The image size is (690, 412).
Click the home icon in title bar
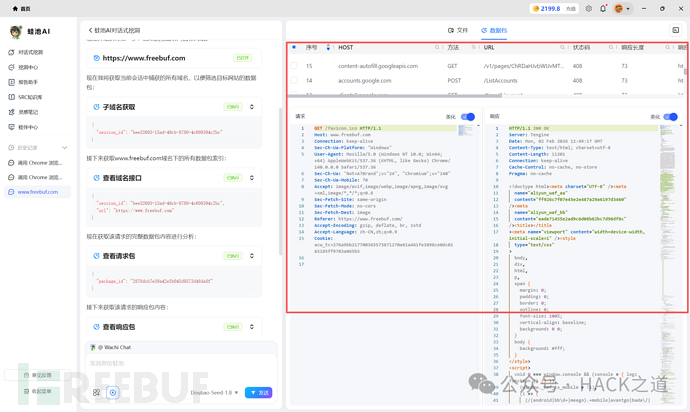point(15,8)
